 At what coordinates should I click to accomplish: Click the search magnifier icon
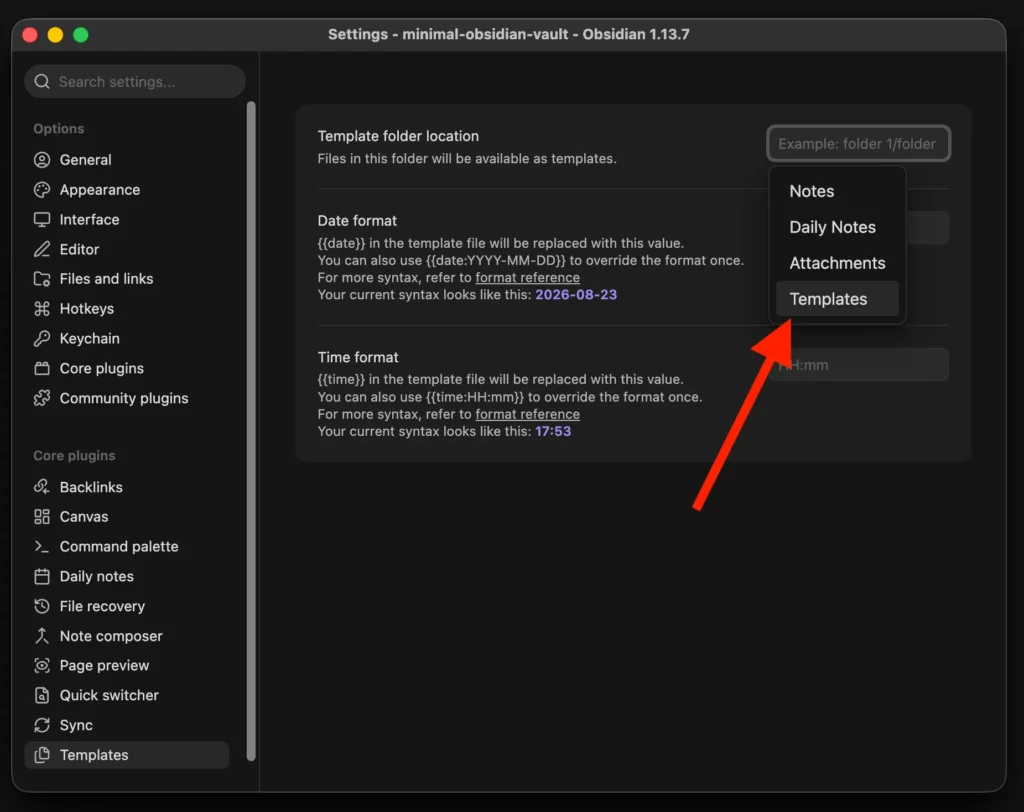pos(42,82)
